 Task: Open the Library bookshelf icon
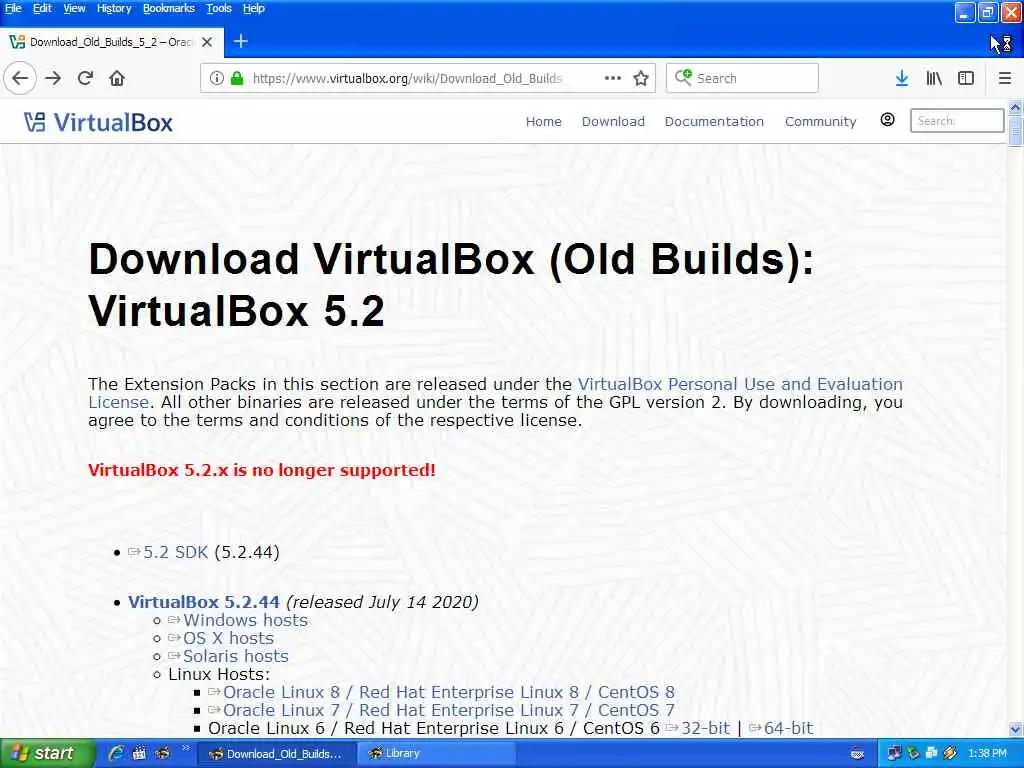coord(934,78)
